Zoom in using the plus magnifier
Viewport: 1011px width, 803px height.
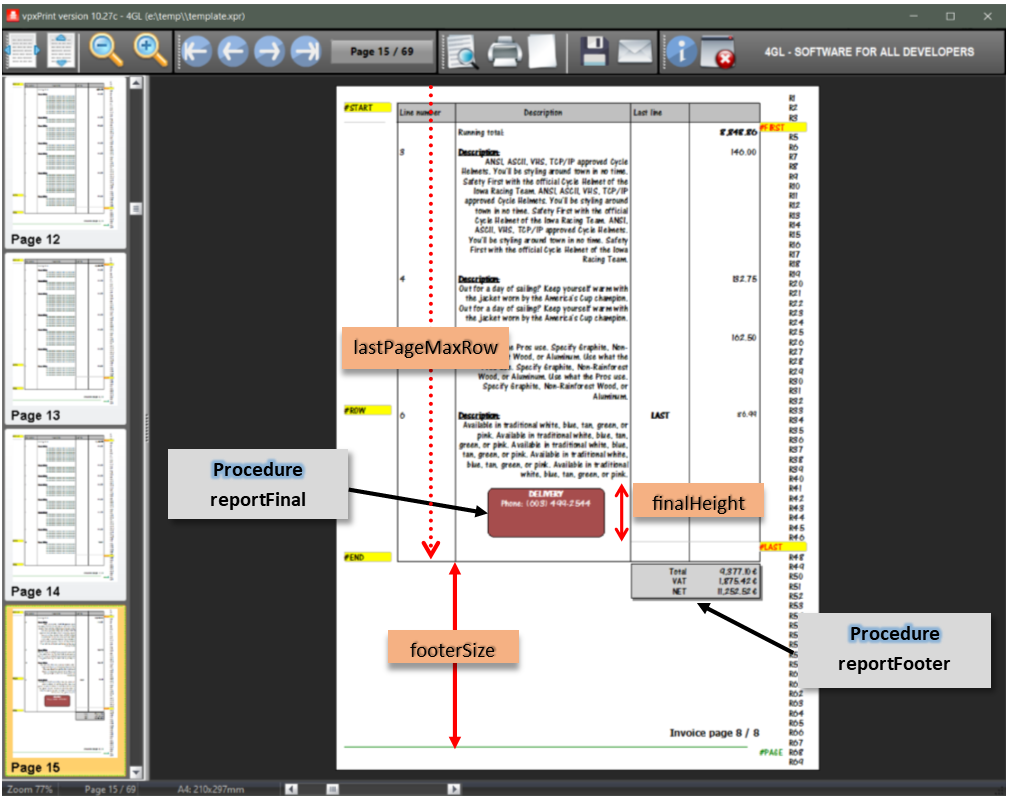pyautogui.click(x=150, y=51)
